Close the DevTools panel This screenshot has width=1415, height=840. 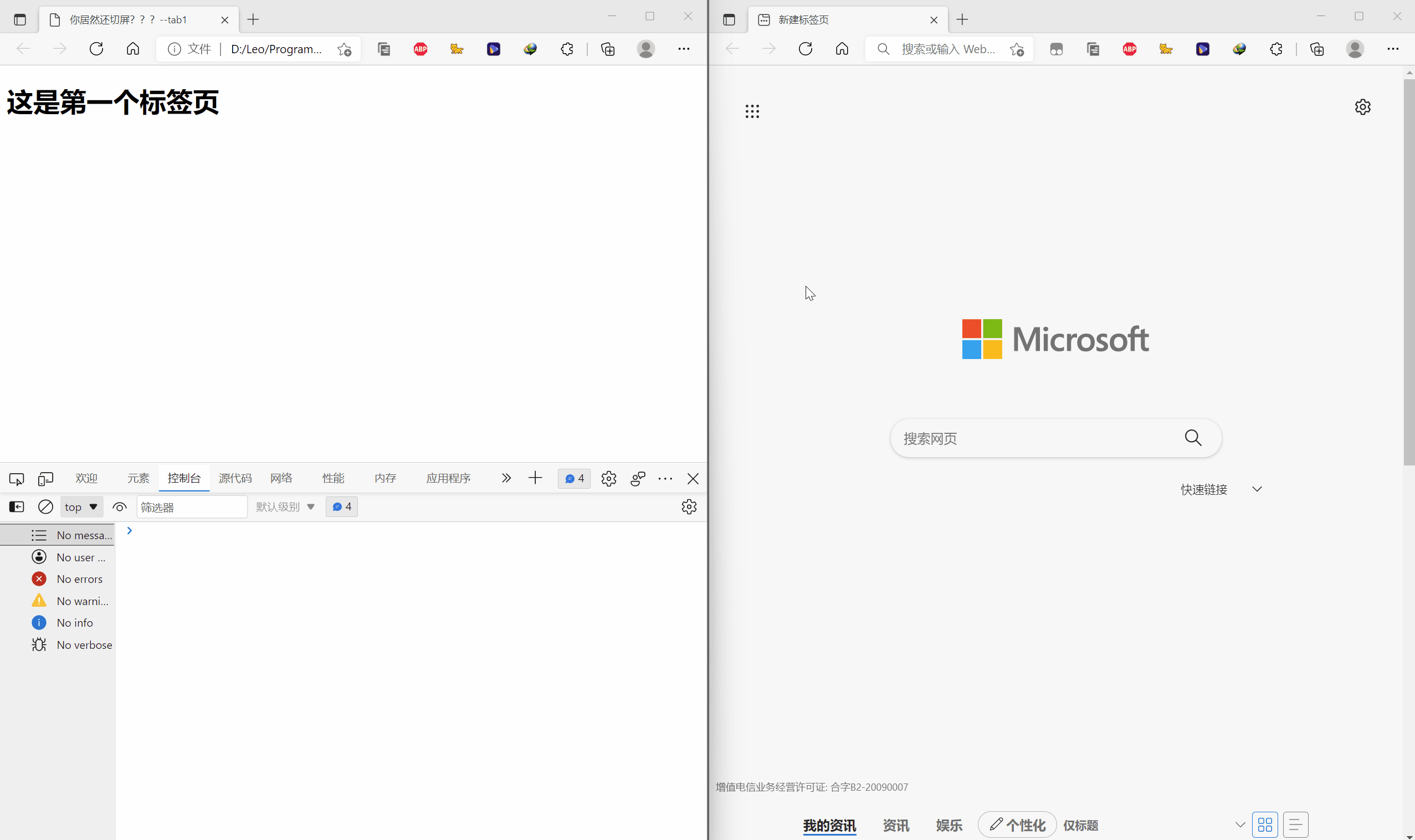point(693,479)
